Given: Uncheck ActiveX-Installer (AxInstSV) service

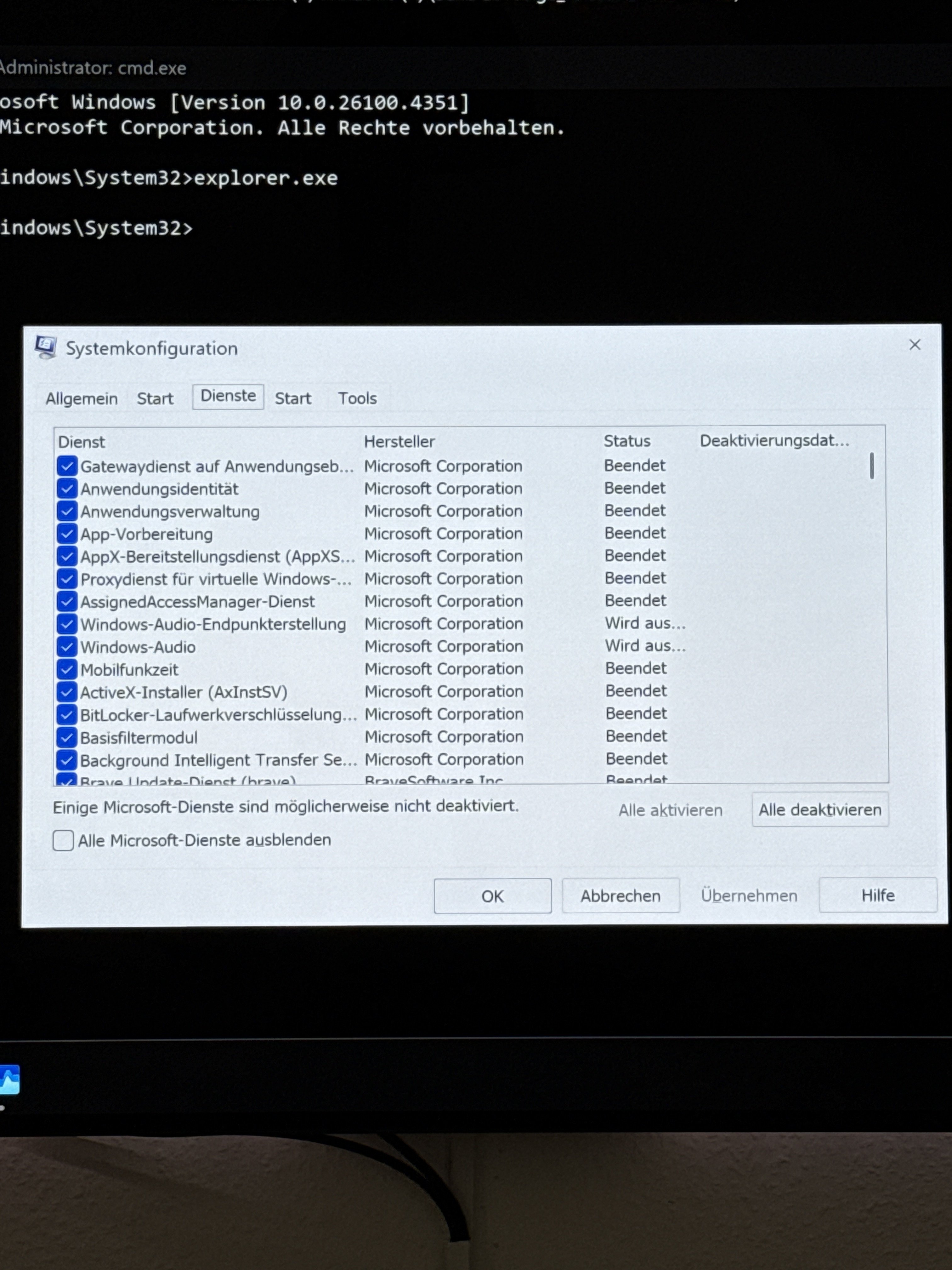Looking at the screenshot, I should click(67, 692).
